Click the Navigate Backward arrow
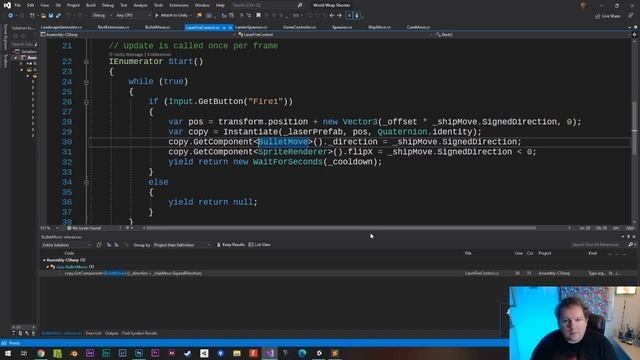Viewport: 640px width, 360px height. 332,16
